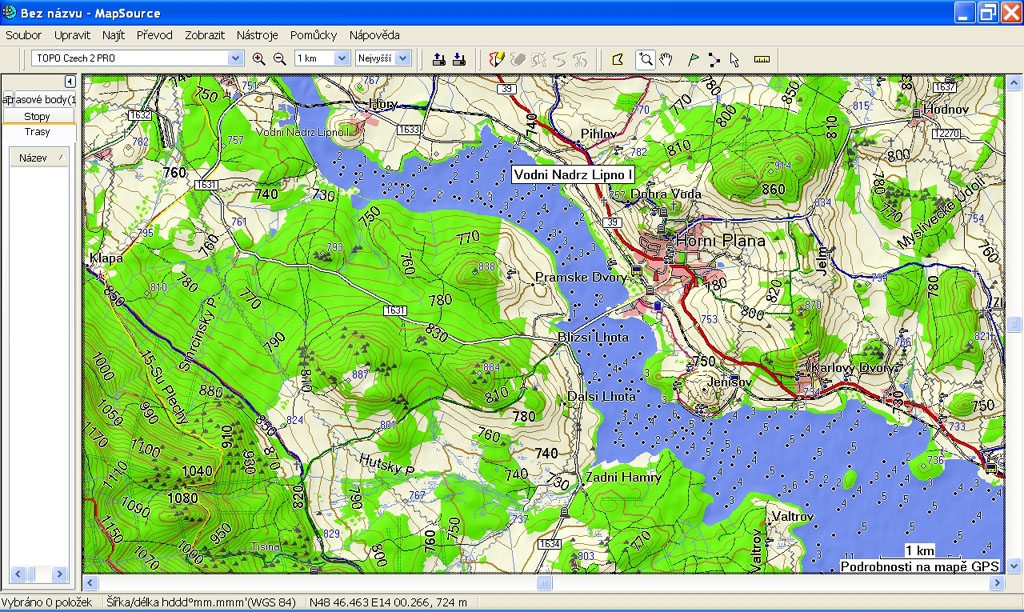This screenshot has height=612, width=1024.
Task: Select the map tool polygon icon
Action: (x=617, y=59)
